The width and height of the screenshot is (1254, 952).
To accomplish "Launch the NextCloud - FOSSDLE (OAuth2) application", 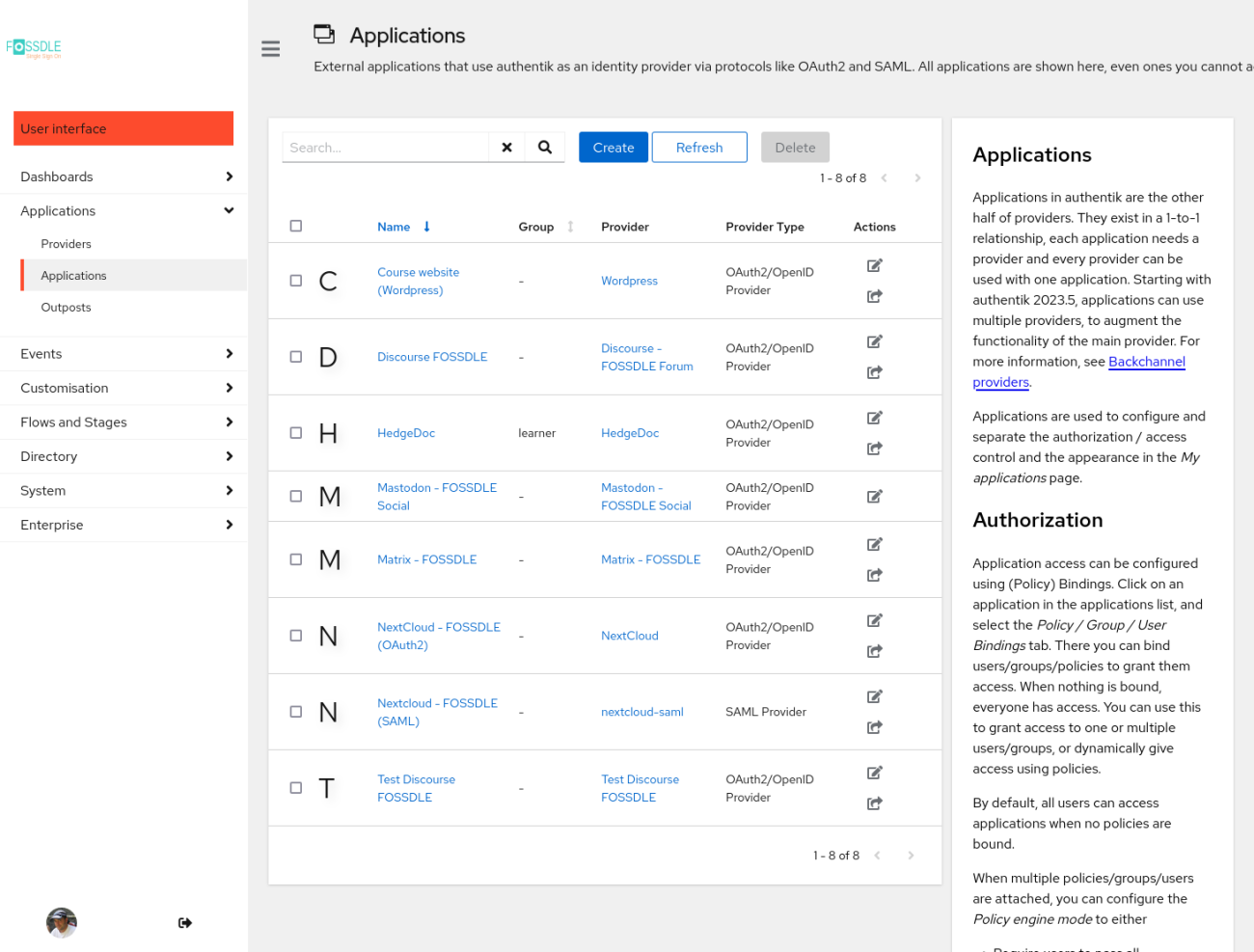I will (x=875, y=651).
